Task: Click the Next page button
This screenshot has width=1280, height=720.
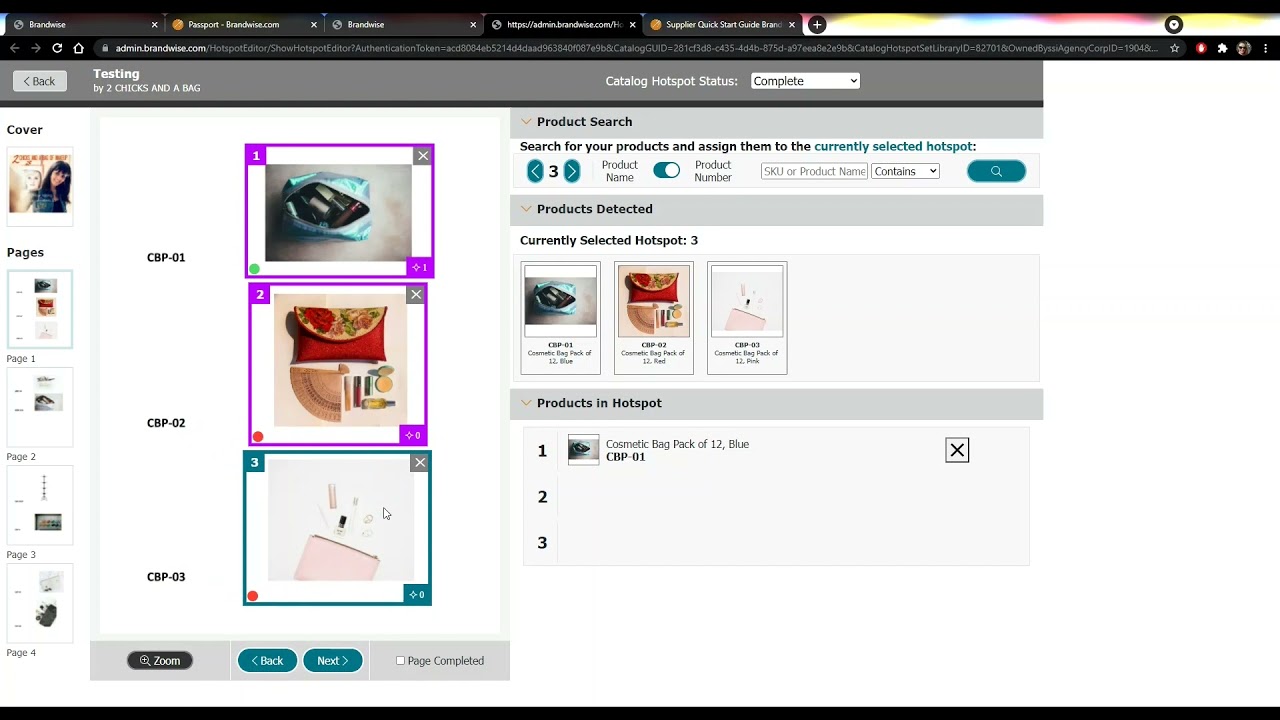Action: 333,661
